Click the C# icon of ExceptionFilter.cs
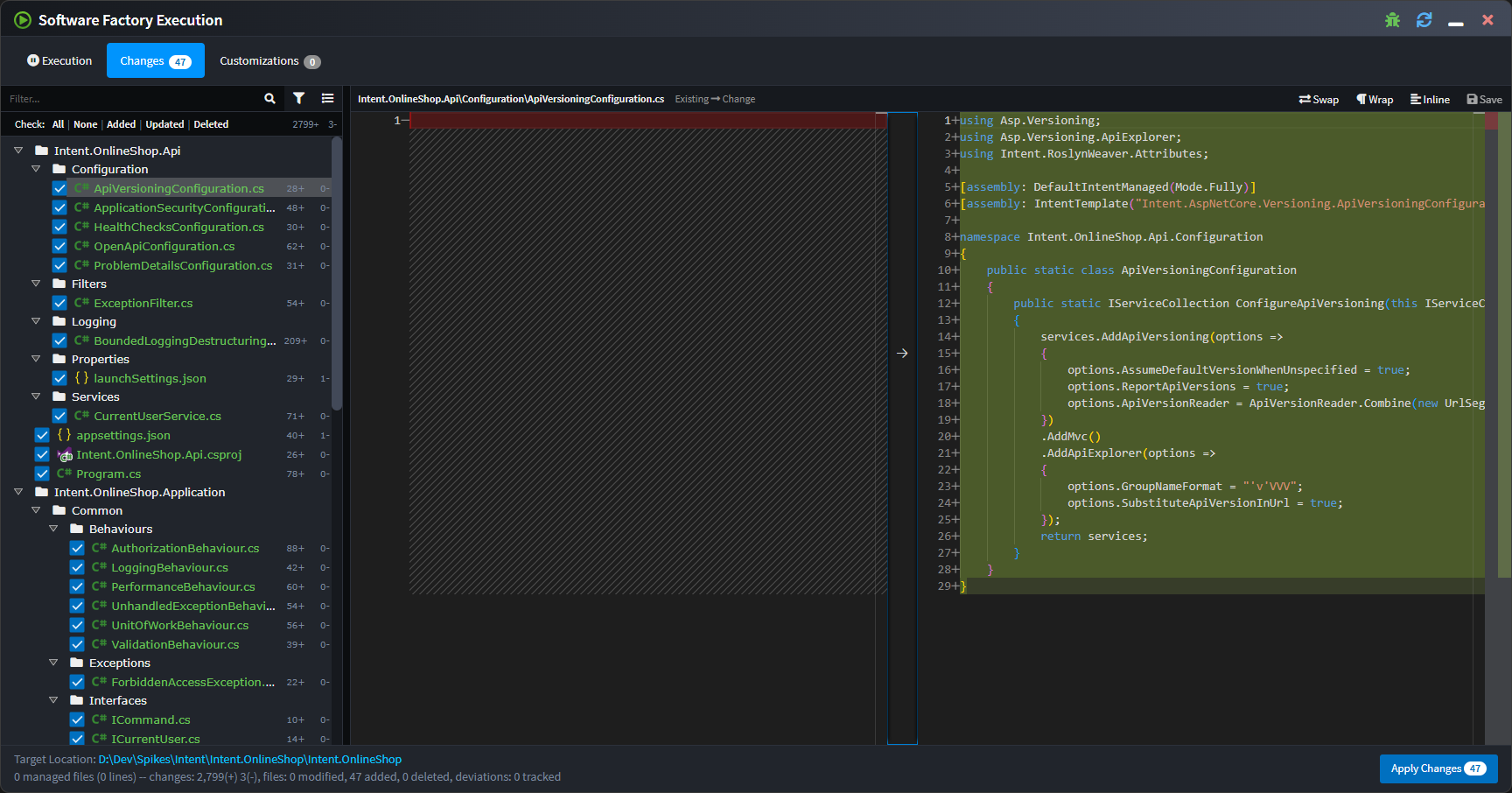Viewport: 1512px width, 793px height. point(81,303)
